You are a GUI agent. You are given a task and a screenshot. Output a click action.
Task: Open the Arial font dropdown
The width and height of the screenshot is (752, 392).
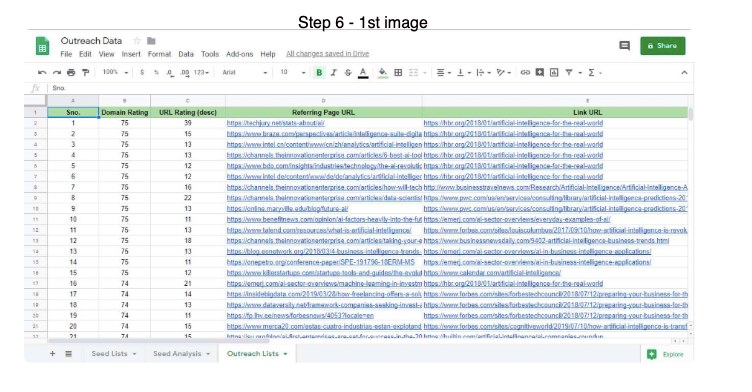(245, 72)
